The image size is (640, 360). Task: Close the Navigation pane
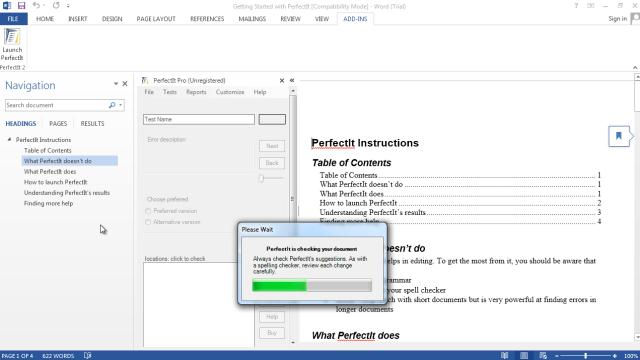(125, 84)
